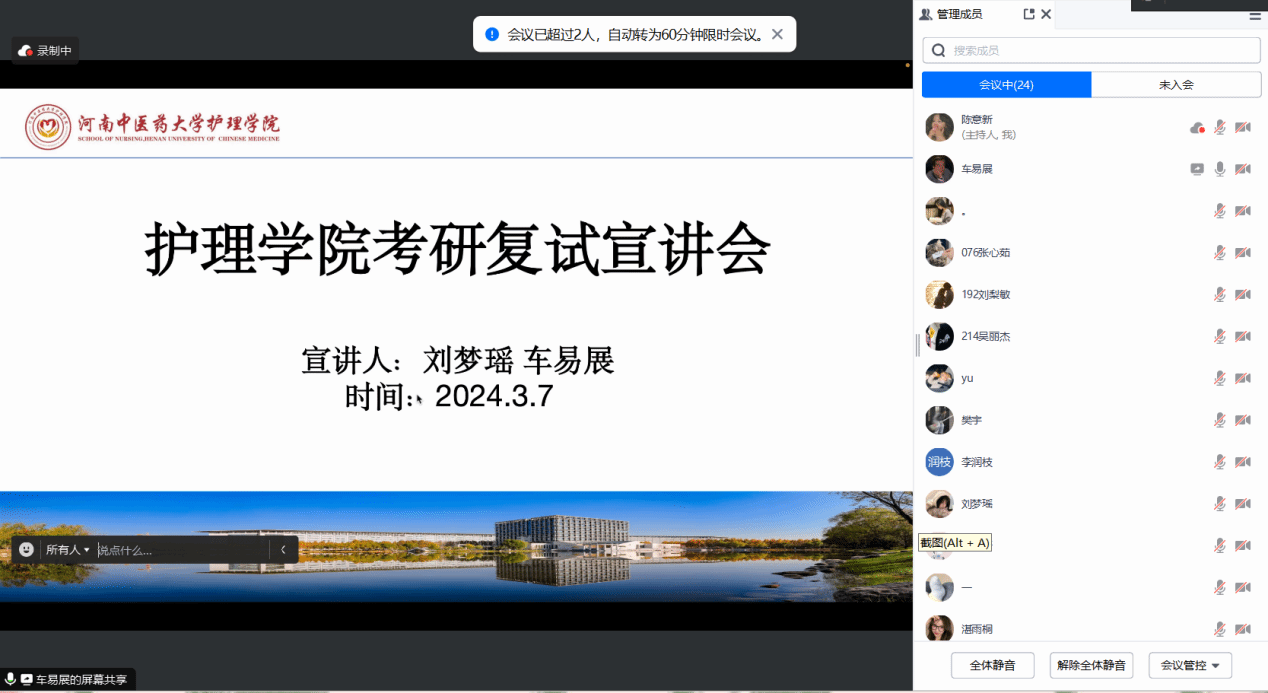Open the emoji picker in chat bar
1268x693 pixels.
coord(26,549)
